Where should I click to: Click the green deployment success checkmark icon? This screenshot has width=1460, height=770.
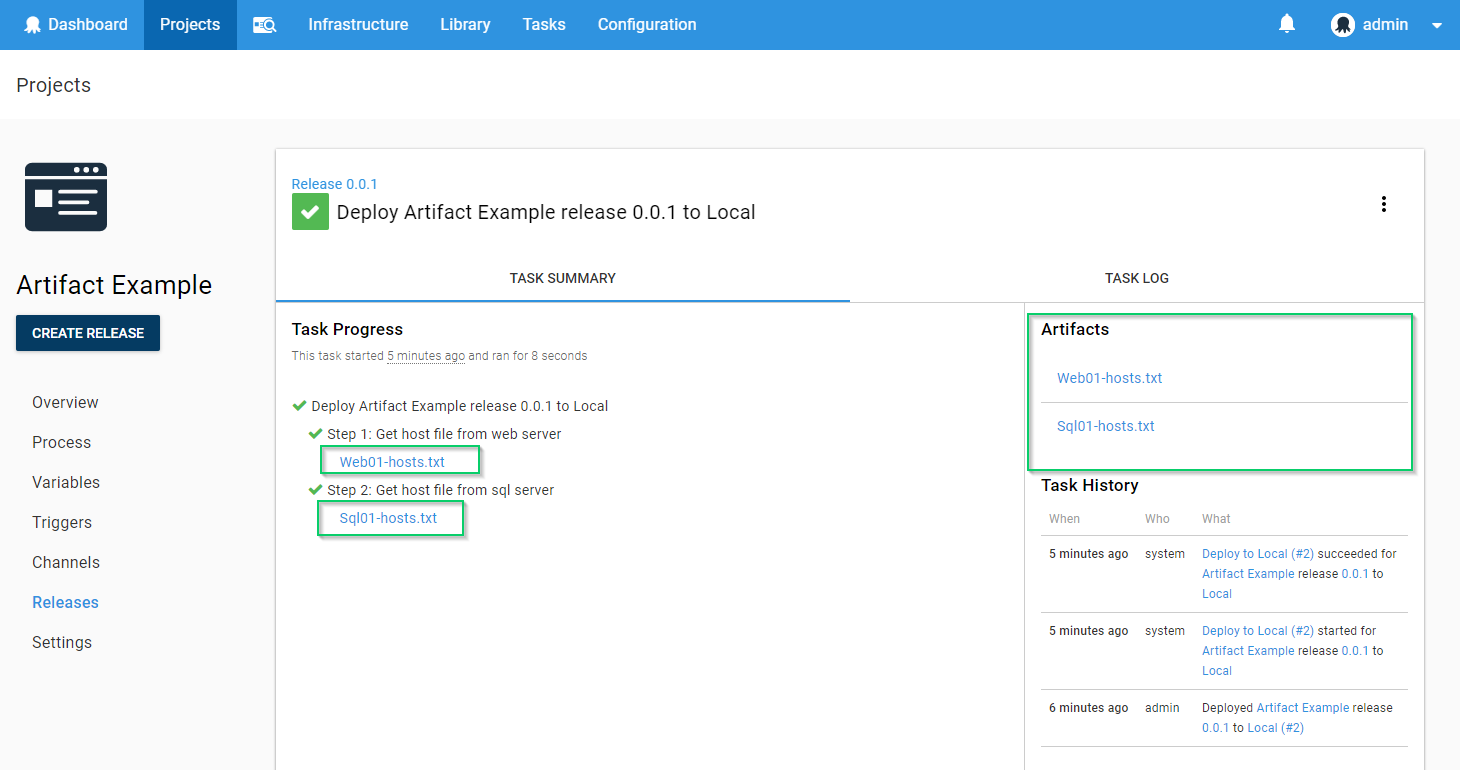pos(310,212)
